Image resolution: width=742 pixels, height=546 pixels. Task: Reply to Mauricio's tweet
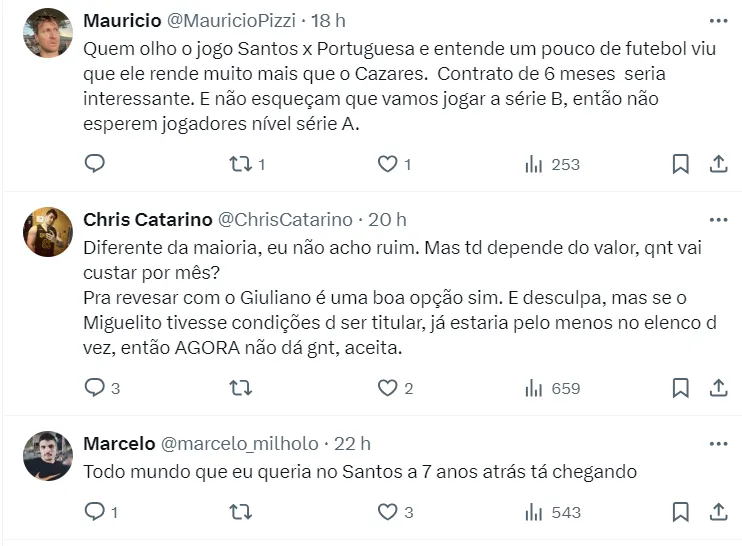coord(94,164)
